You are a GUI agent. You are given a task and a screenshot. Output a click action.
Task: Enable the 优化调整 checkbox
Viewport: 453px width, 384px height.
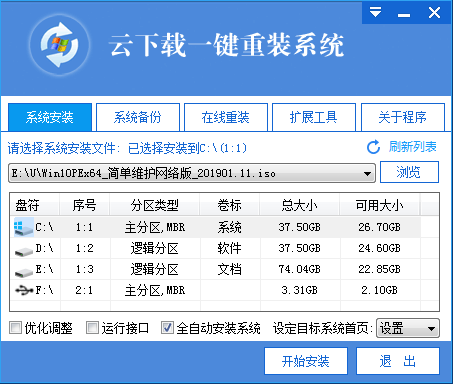point(15,328)
